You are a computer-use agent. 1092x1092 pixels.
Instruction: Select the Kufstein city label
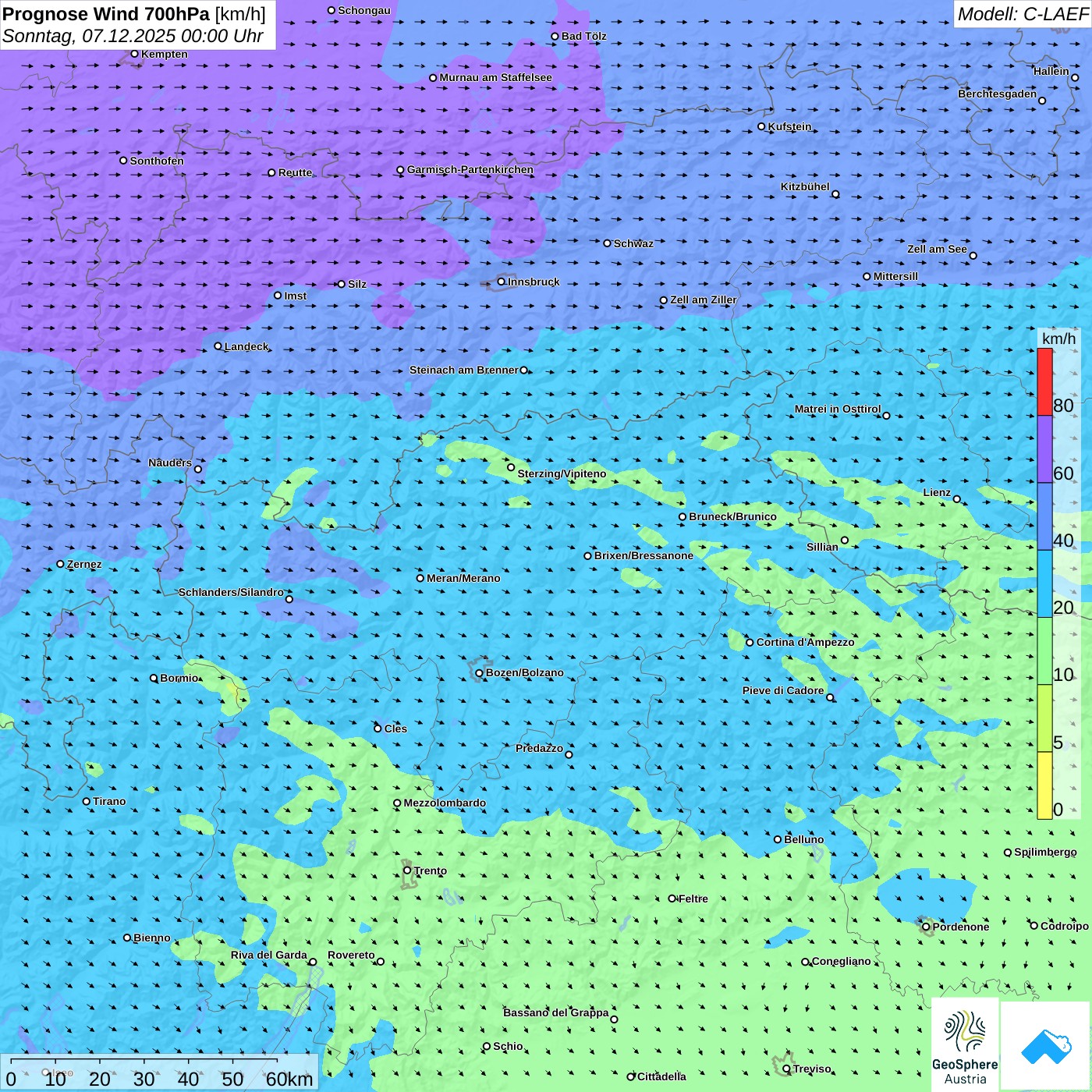789,126
